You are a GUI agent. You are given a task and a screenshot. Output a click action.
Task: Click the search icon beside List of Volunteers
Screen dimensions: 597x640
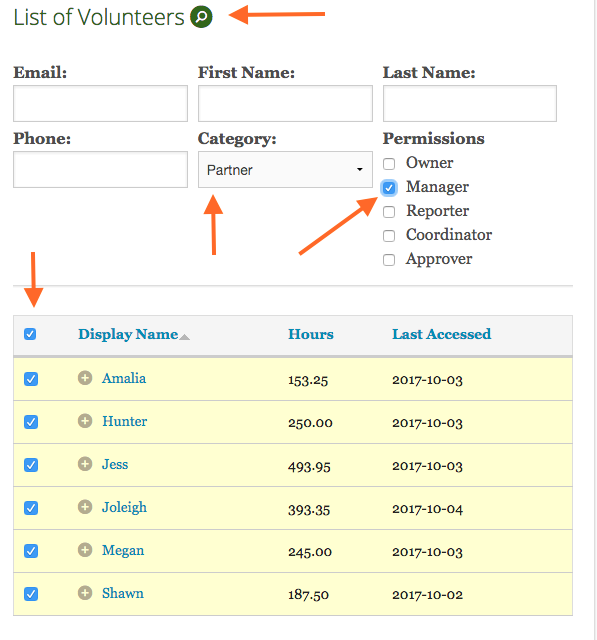(x=202, y=17)
